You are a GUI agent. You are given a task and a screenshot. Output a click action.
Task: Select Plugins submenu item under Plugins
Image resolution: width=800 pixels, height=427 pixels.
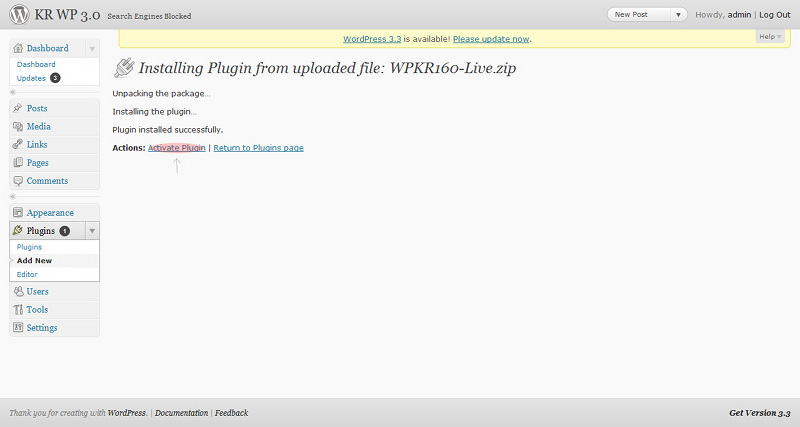29,247
